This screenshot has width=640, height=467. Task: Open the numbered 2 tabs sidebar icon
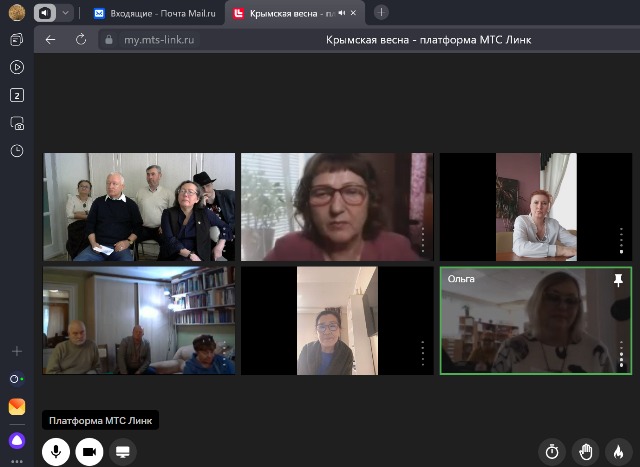coord(17,96)
